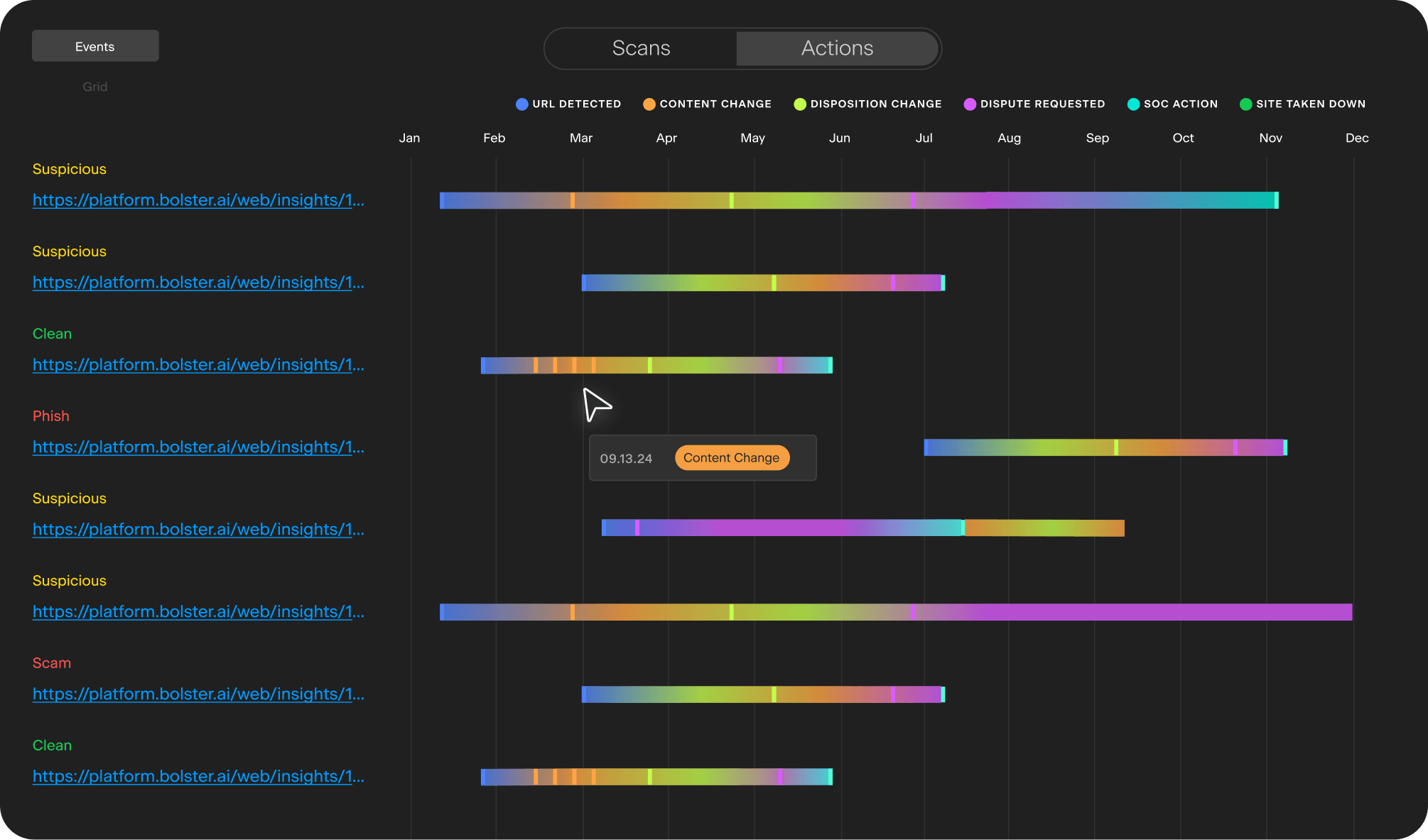The height and width of the screenshot is (840, 1428).
Task: Select the Events view tab
Action: [95, 46]
